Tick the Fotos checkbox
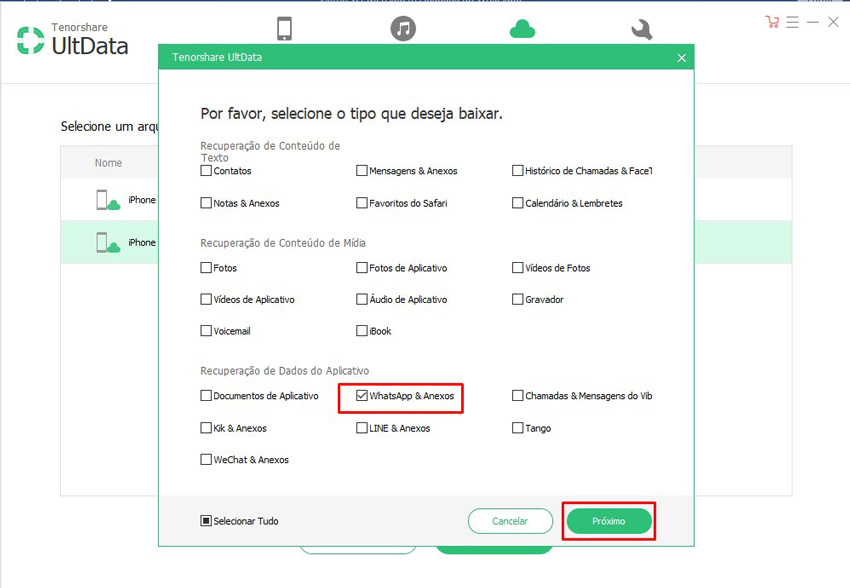Viewport: 850px width, 588px height. click(x=206, y=268)
